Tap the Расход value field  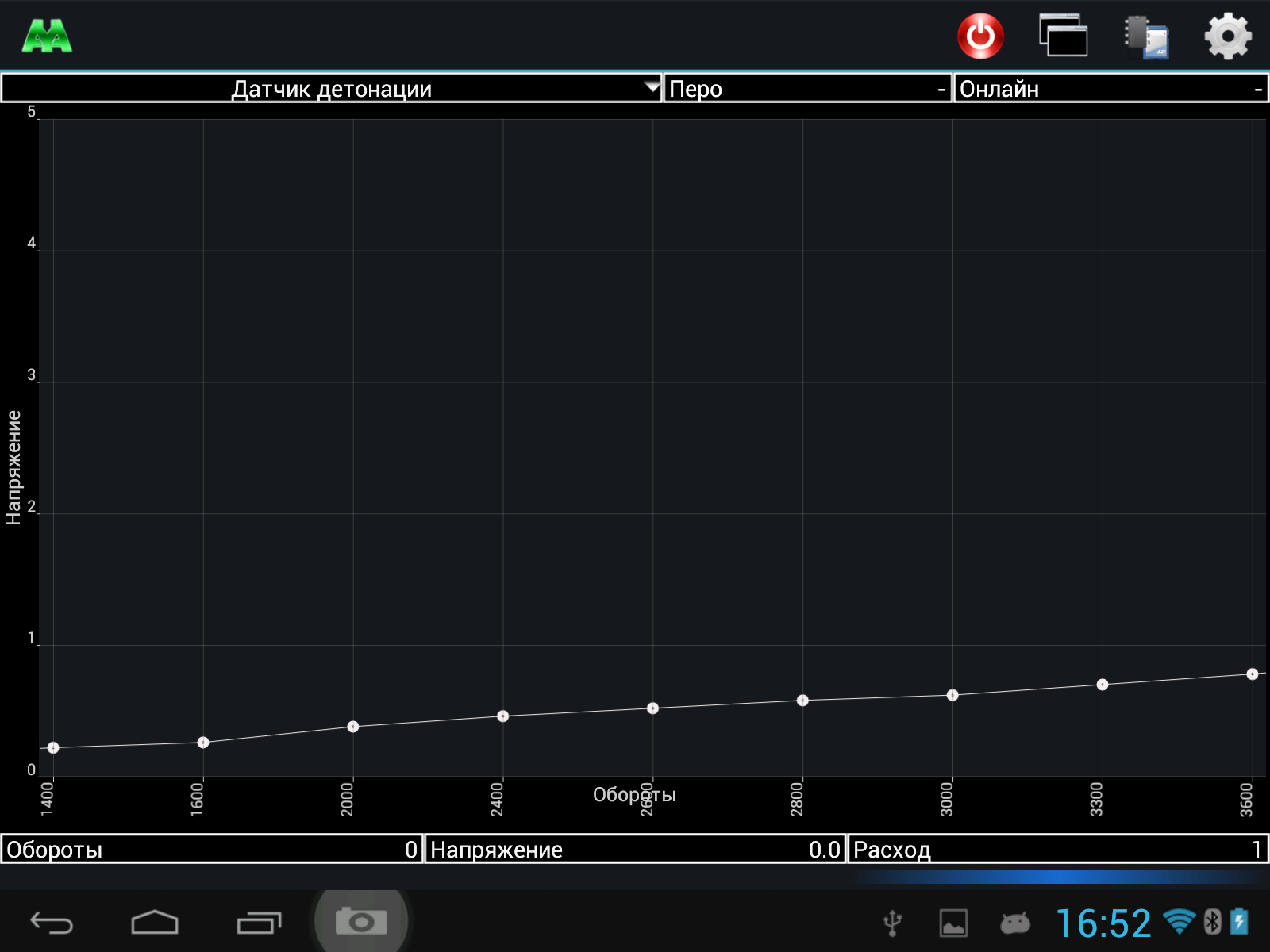point(1058,850)
